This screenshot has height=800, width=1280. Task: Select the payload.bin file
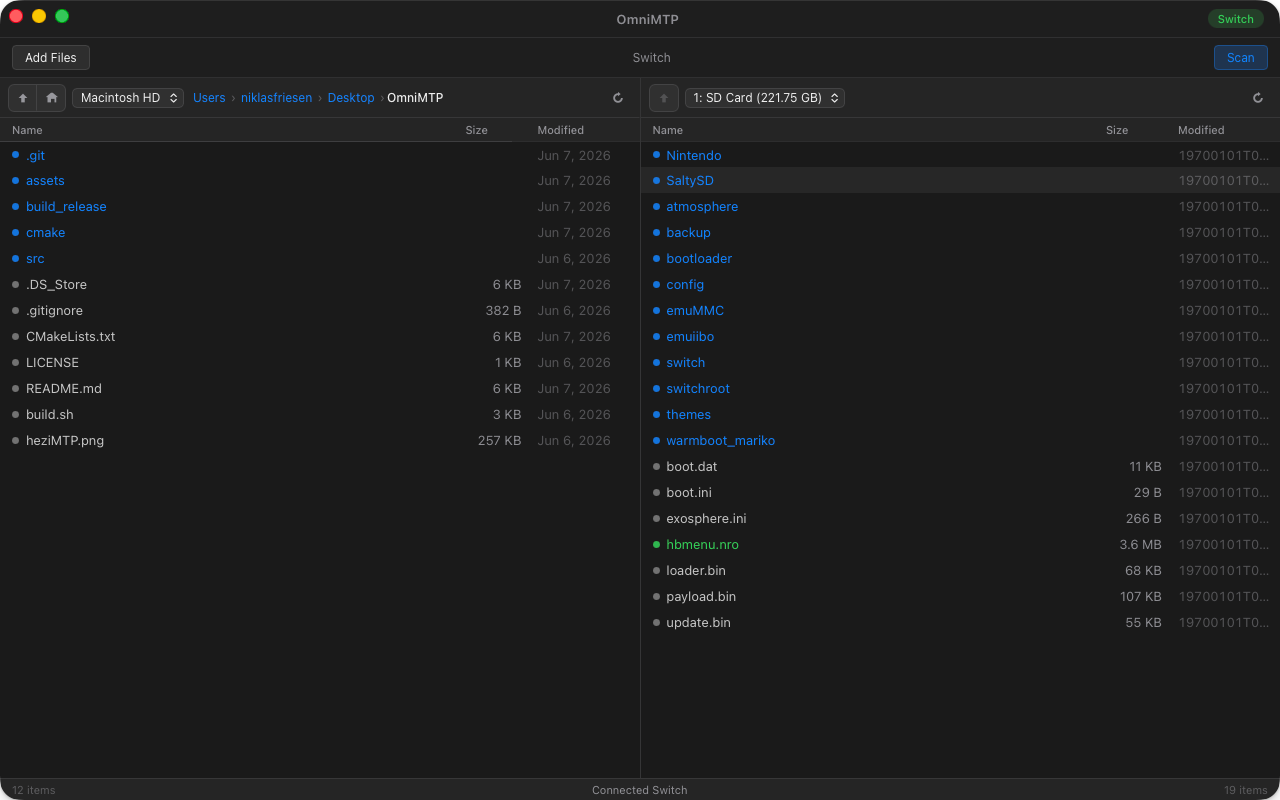pyautogui.click(x=960, y=597)
